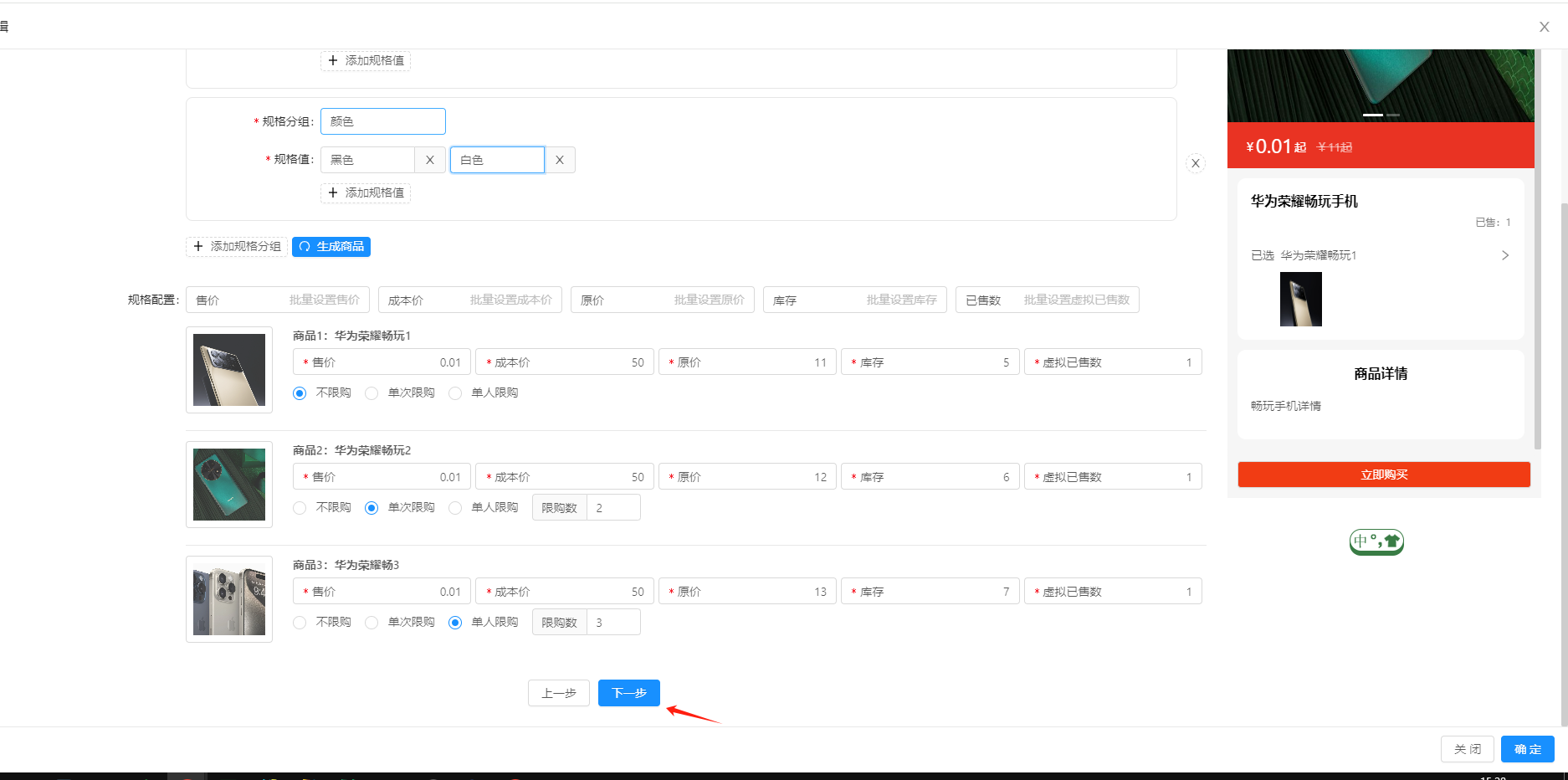Screen dimensions: 1568x780
Task: Click the 添加规格值 button under the 白色 spec value
Action: [x=366, y=192]
